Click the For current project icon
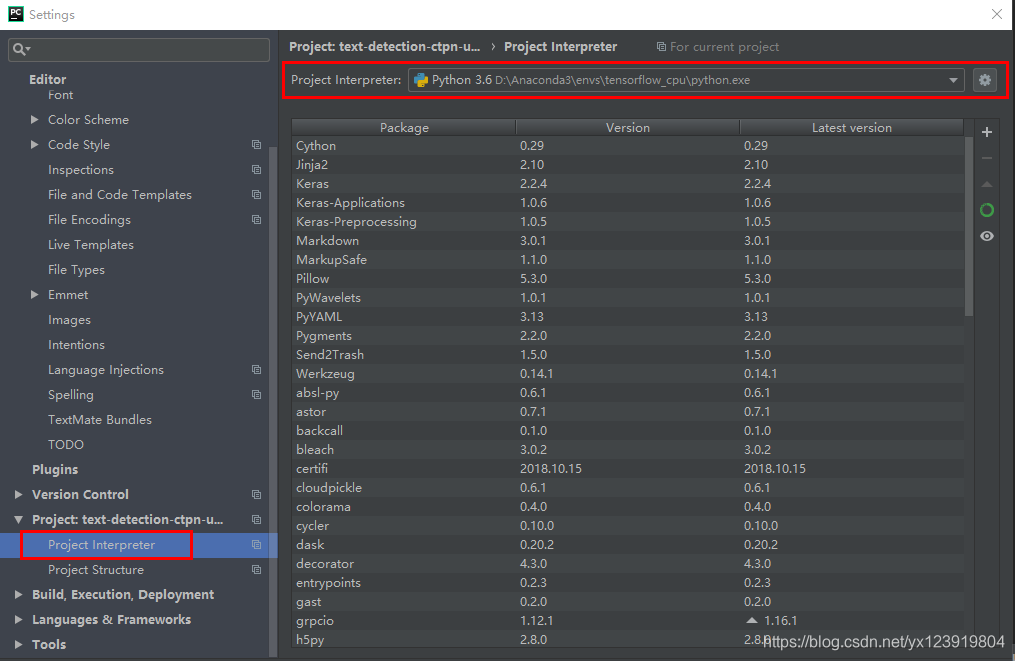 pos(661,47)
